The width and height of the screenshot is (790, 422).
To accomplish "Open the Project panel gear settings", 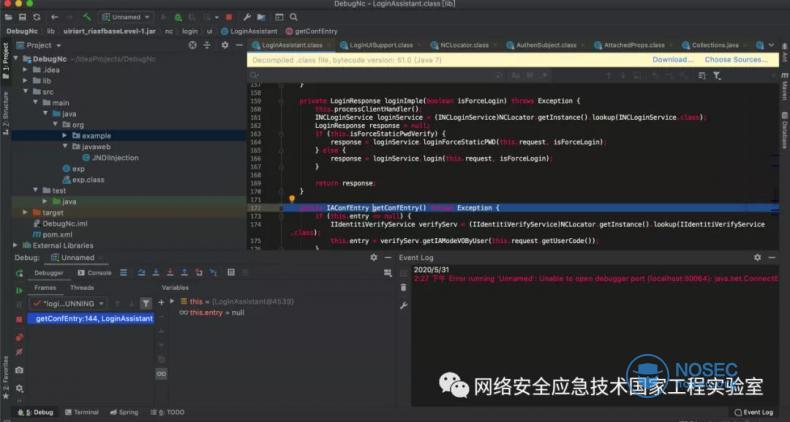I will (225, 45).
